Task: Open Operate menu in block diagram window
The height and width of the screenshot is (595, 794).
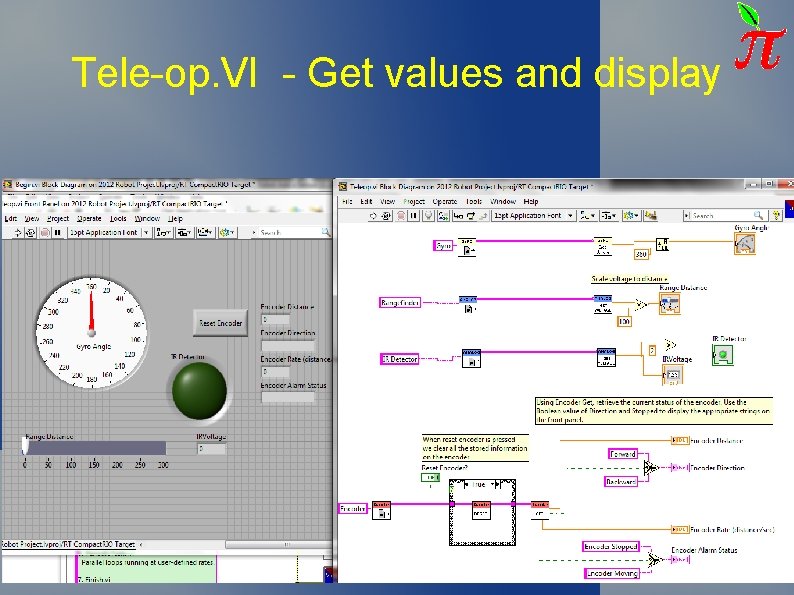Action: tap(445, 202)
